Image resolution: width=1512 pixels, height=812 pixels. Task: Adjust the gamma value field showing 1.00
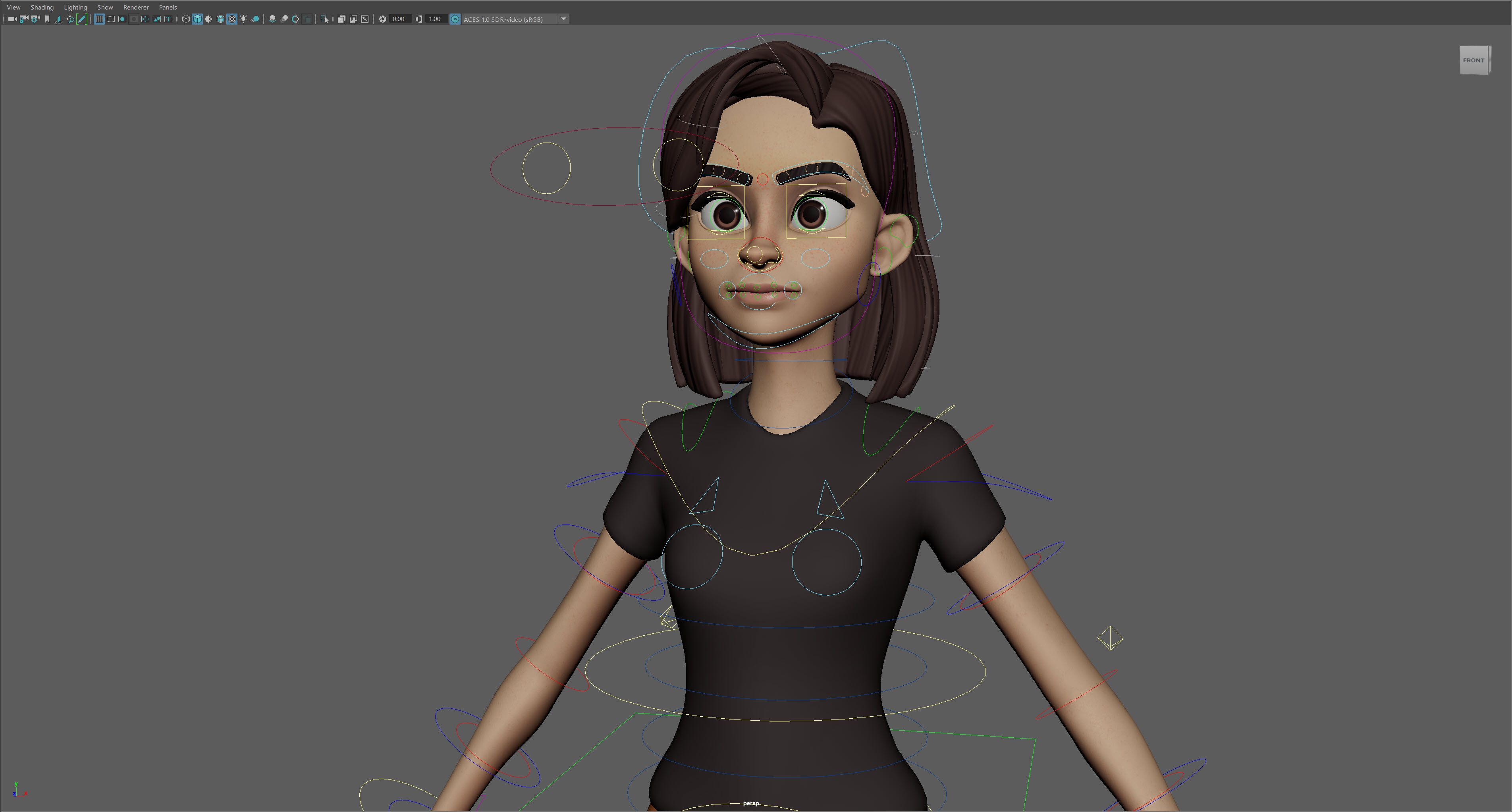click(x=435, y=19)
